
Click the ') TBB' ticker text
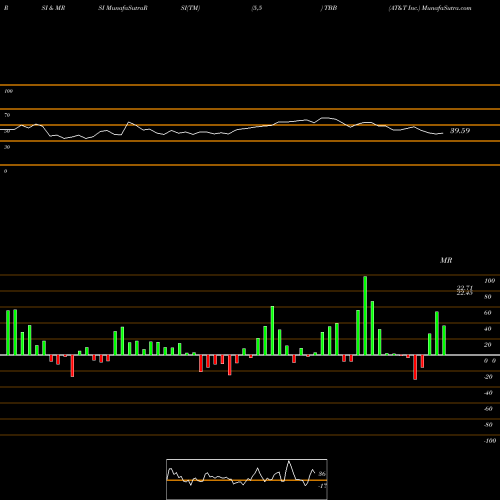point(329,8)
